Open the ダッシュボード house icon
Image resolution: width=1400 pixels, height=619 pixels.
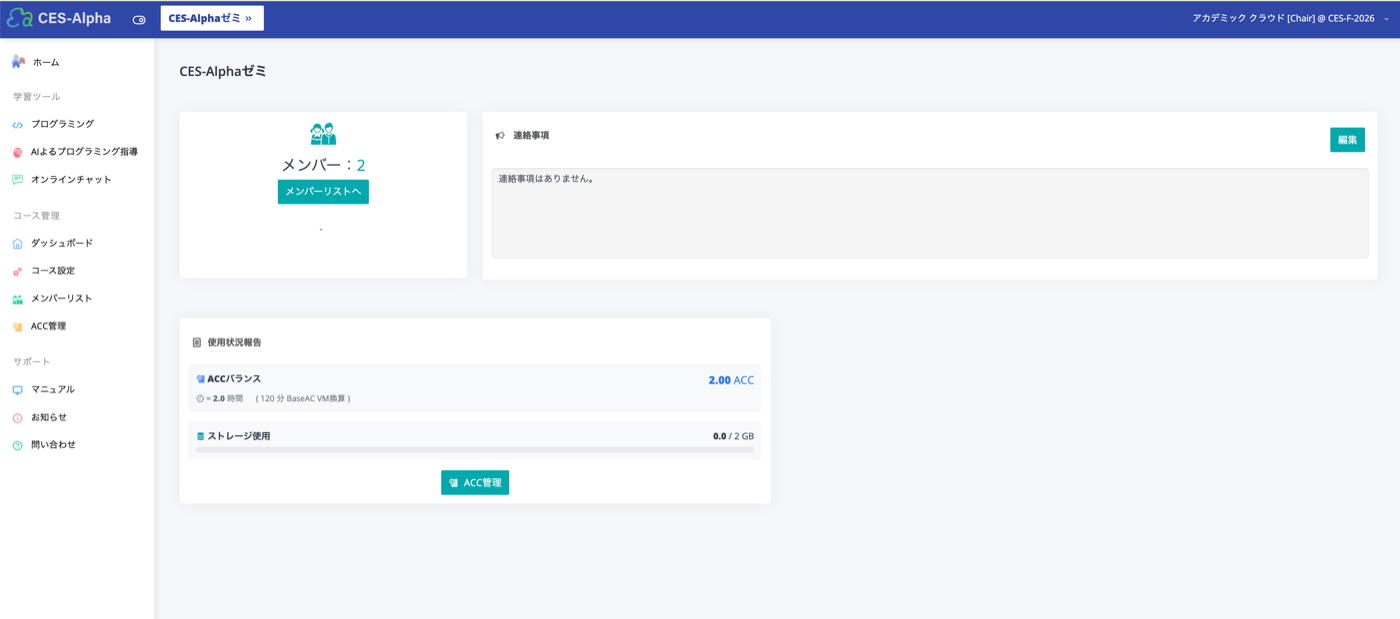[x=17, y=243]
